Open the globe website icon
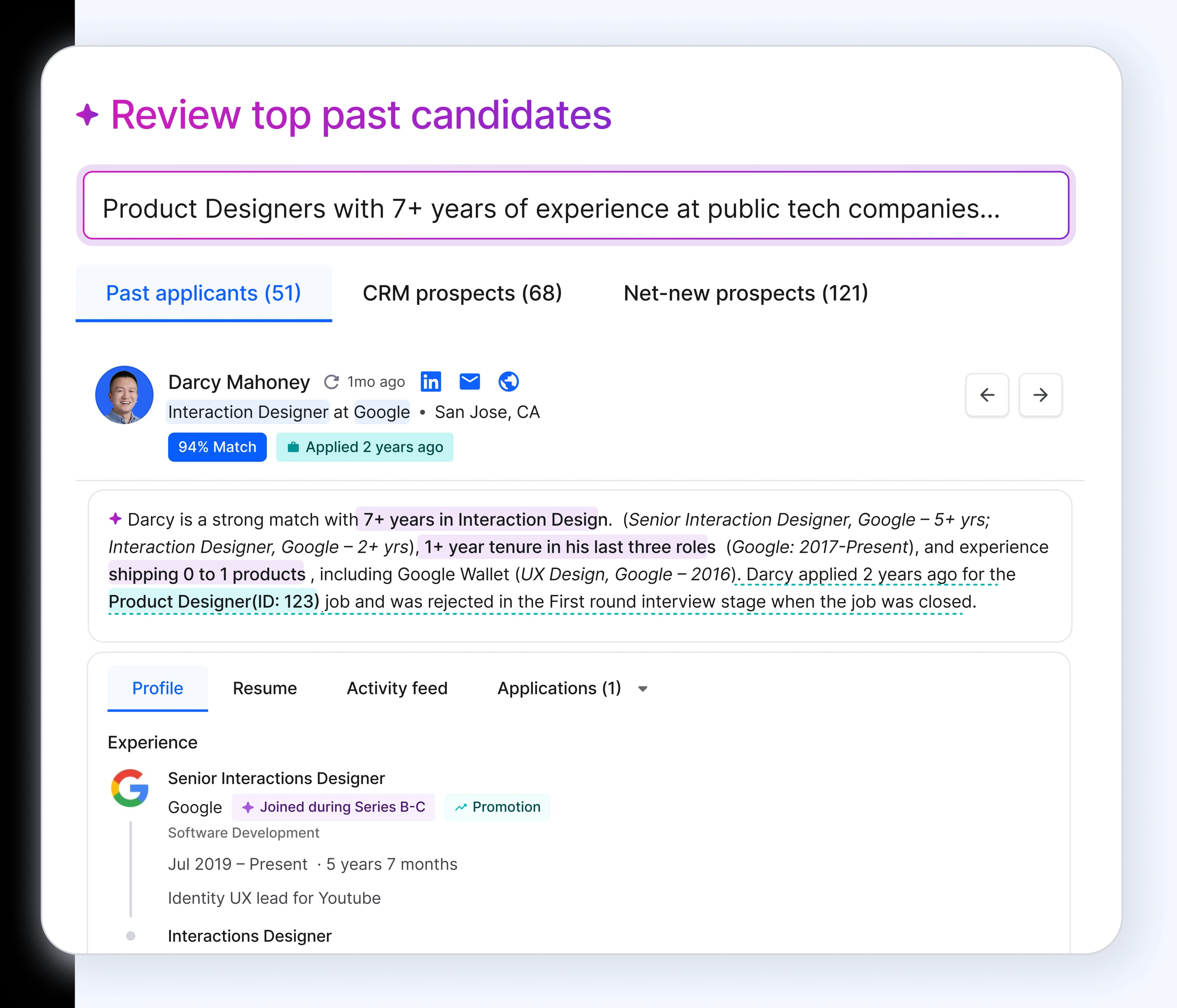The image size is (1177, 1008). point(509,381)
